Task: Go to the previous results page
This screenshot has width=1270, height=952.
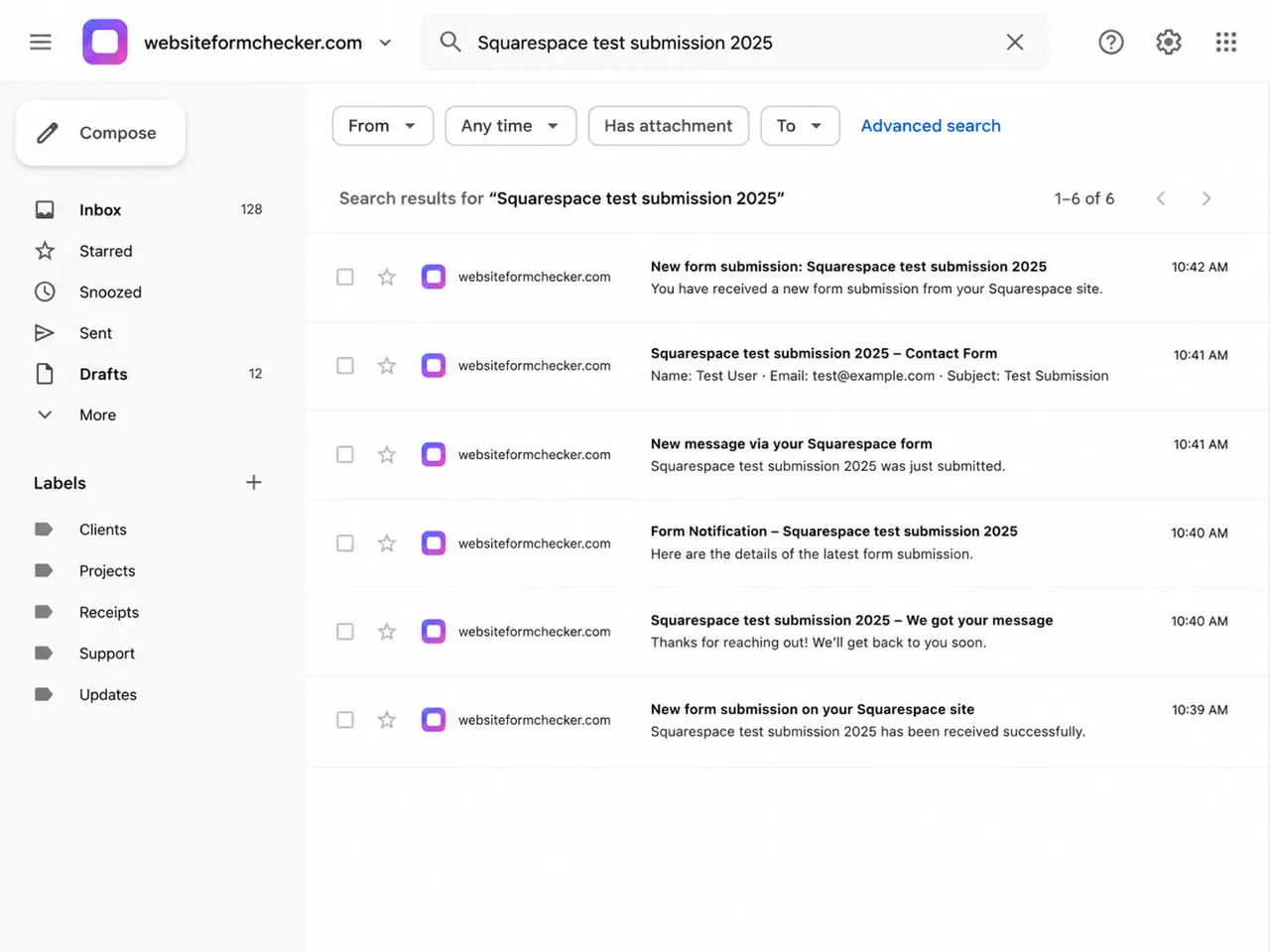Action: pyautogui.click(x=1161, y=198)
